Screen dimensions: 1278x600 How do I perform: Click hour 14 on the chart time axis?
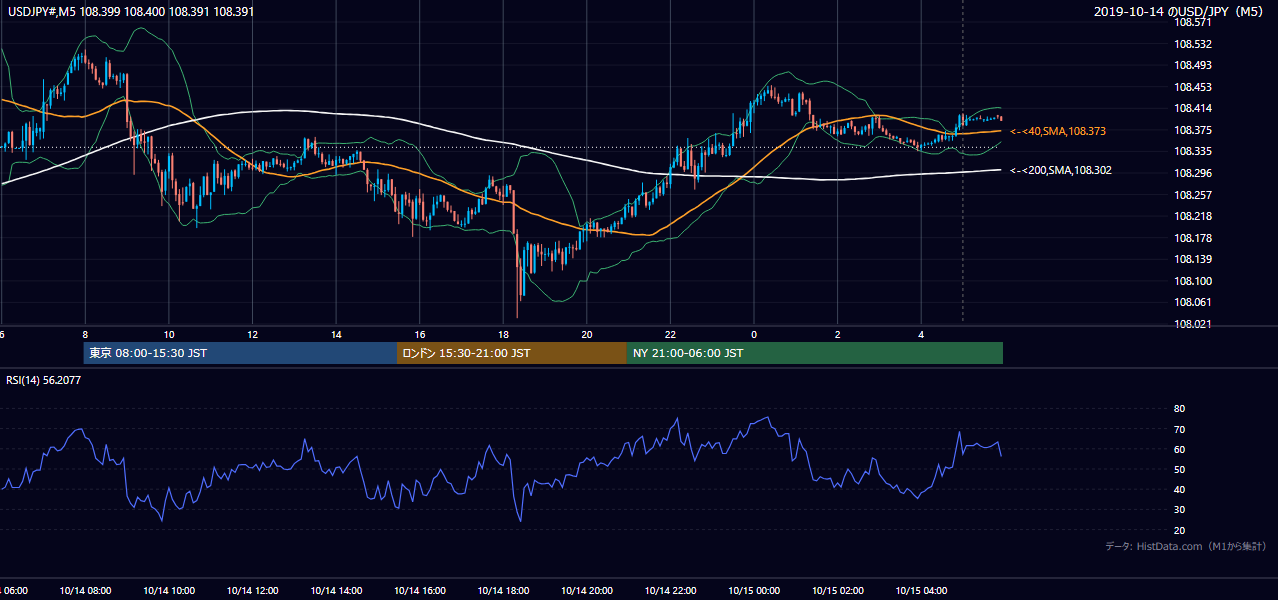pos(336,335)
